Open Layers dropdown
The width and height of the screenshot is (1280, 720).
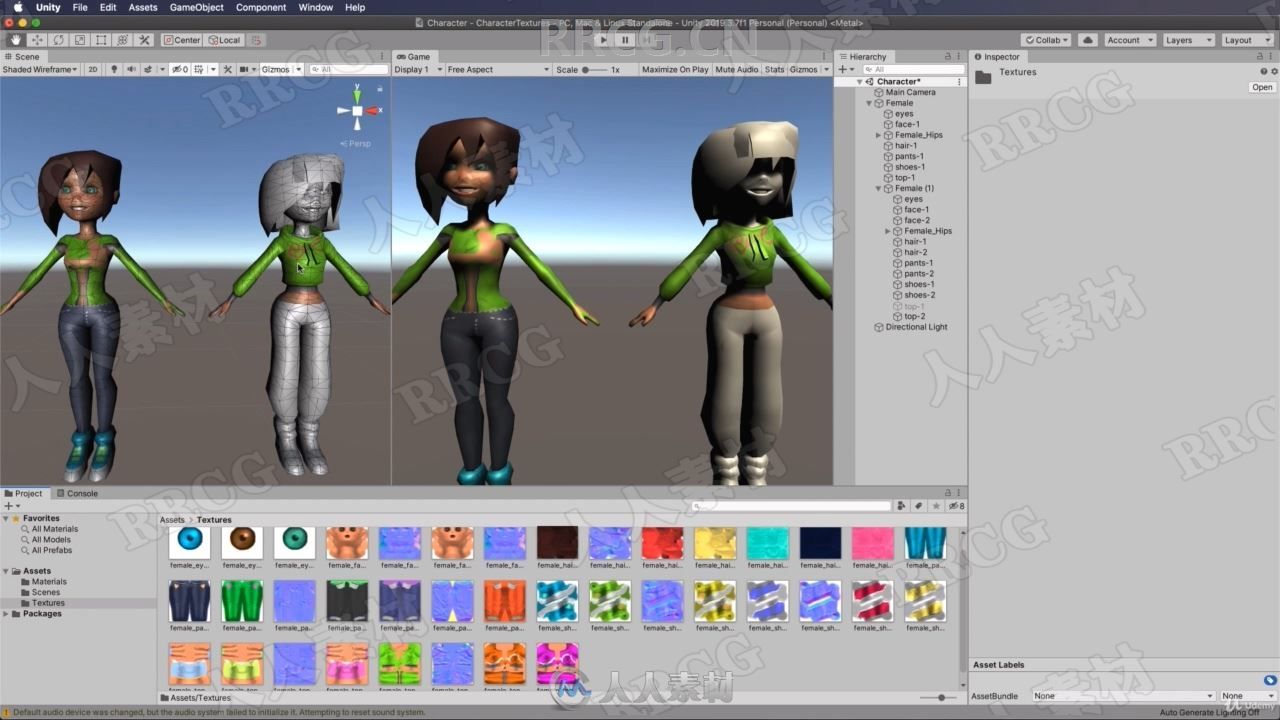(x=1187, y=40)
